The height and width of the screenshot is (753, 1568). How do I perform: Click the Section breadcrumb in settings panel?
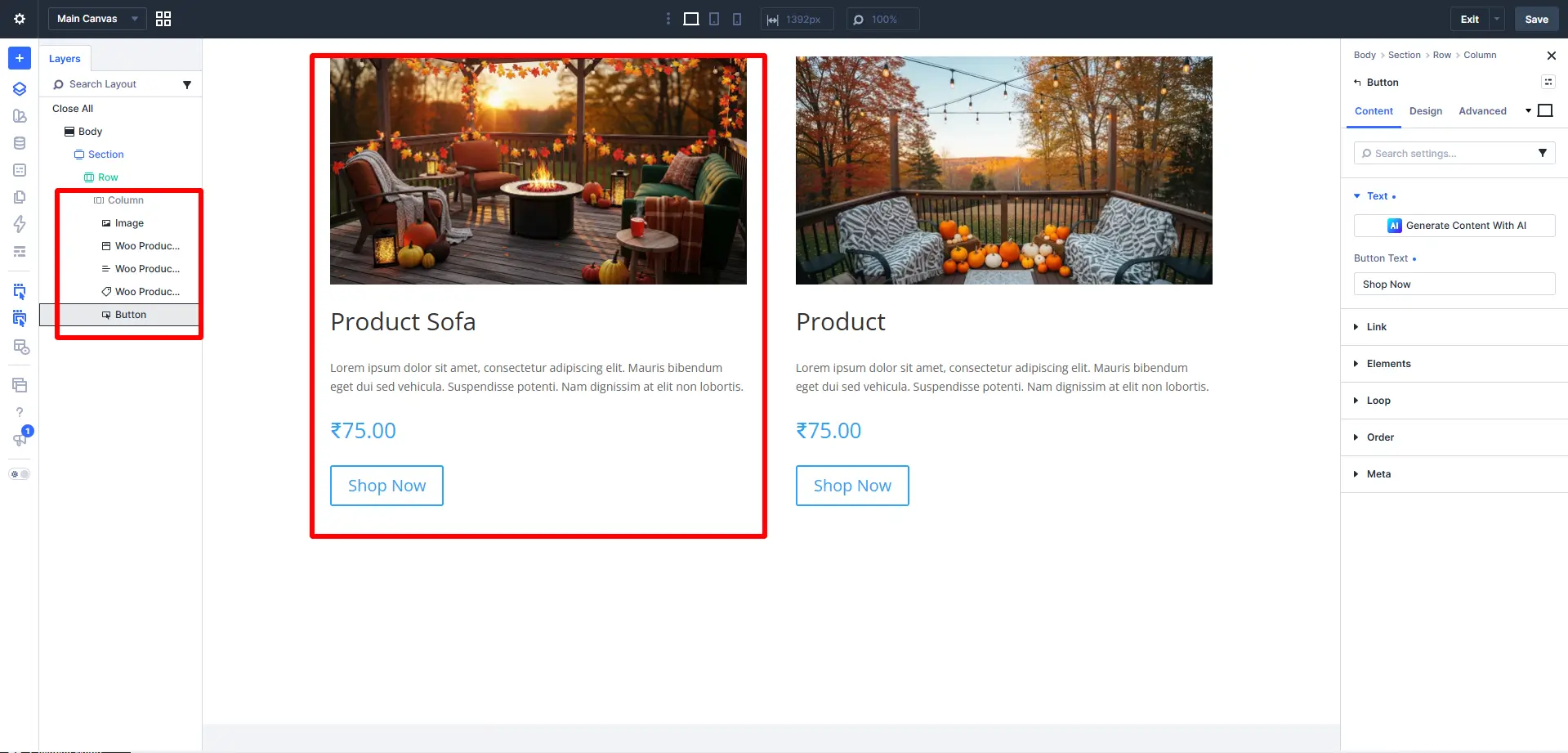[x=1404, y=55]
